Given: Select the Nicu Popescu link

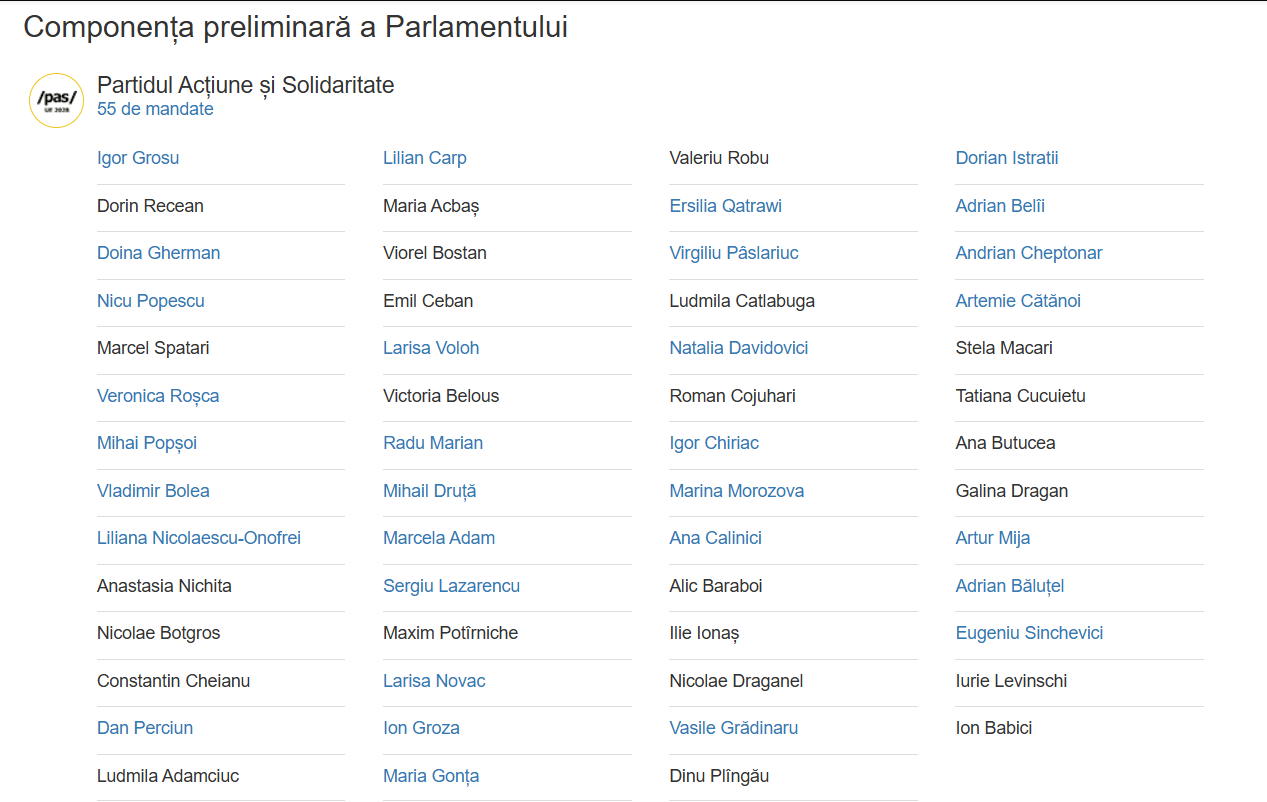Looking at the screenshot, I should 151,301.
